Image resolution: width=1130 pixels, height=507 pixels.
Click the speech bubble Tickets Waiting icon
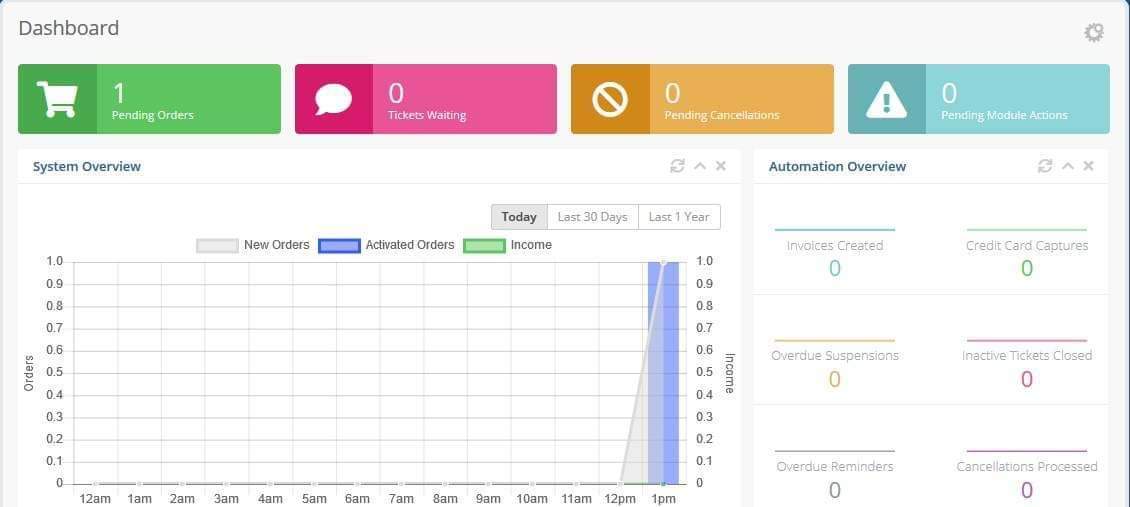[x=334, y=99]
